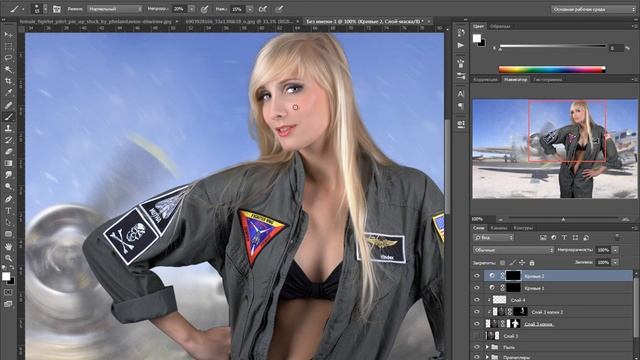The height and width of the screenshot is (360, 640).
Task: Click the color spectrum ramp
Action: coord(552,69)
